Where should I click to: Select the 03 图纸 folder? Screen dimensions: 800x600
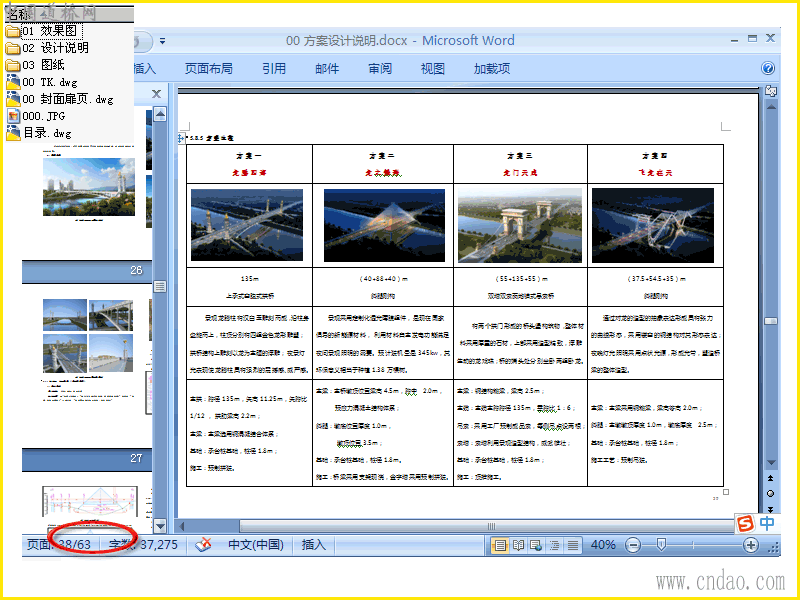(x=35, y=65)
